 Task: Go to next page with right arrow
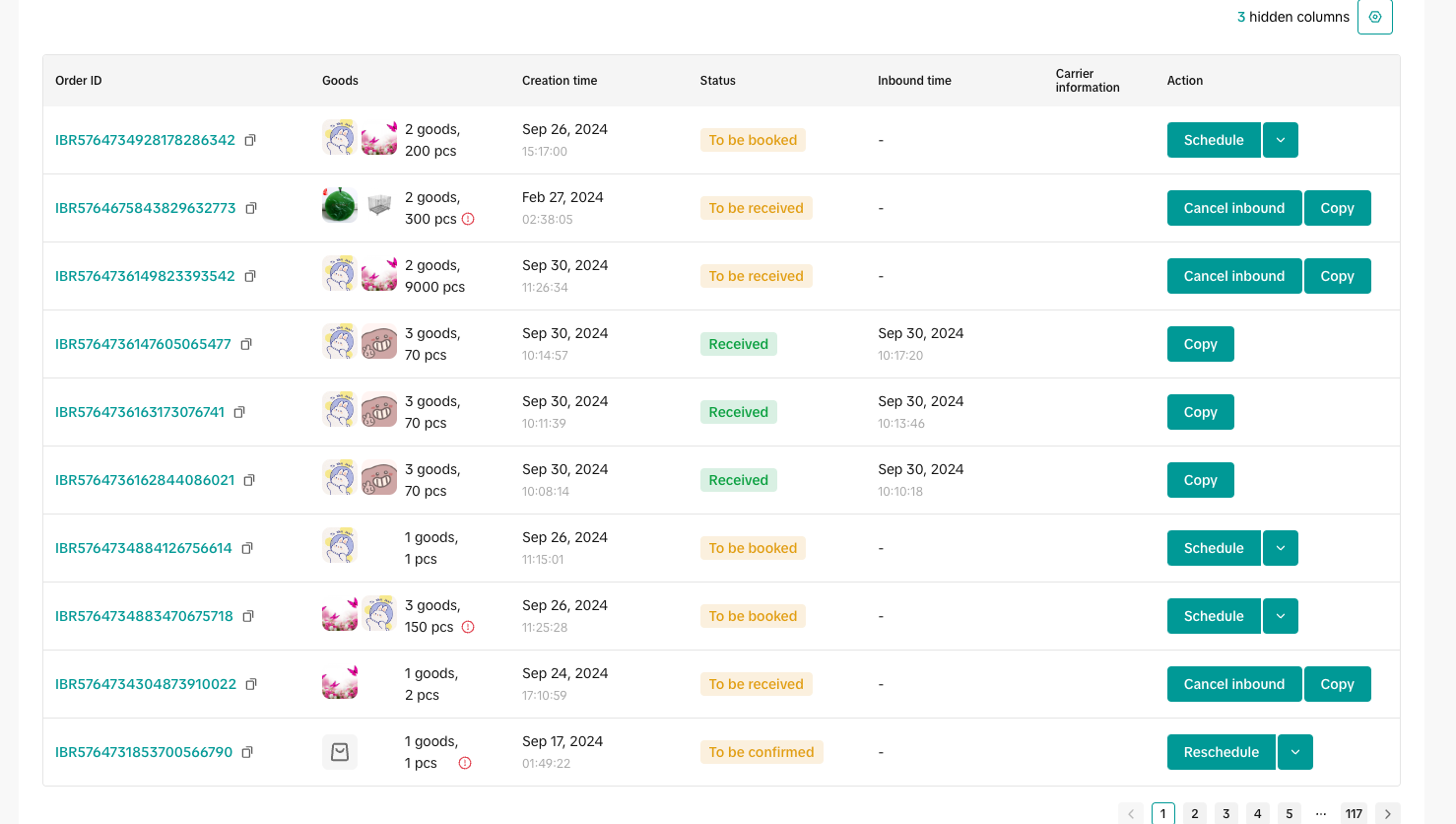pos(1387,813)
